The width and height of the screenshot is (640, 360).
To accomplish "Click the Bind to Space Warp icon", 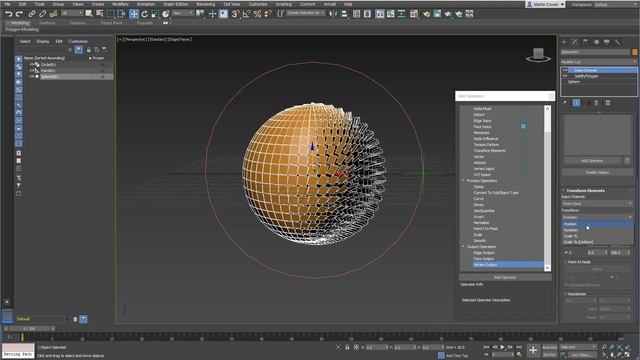I will 53,14.
